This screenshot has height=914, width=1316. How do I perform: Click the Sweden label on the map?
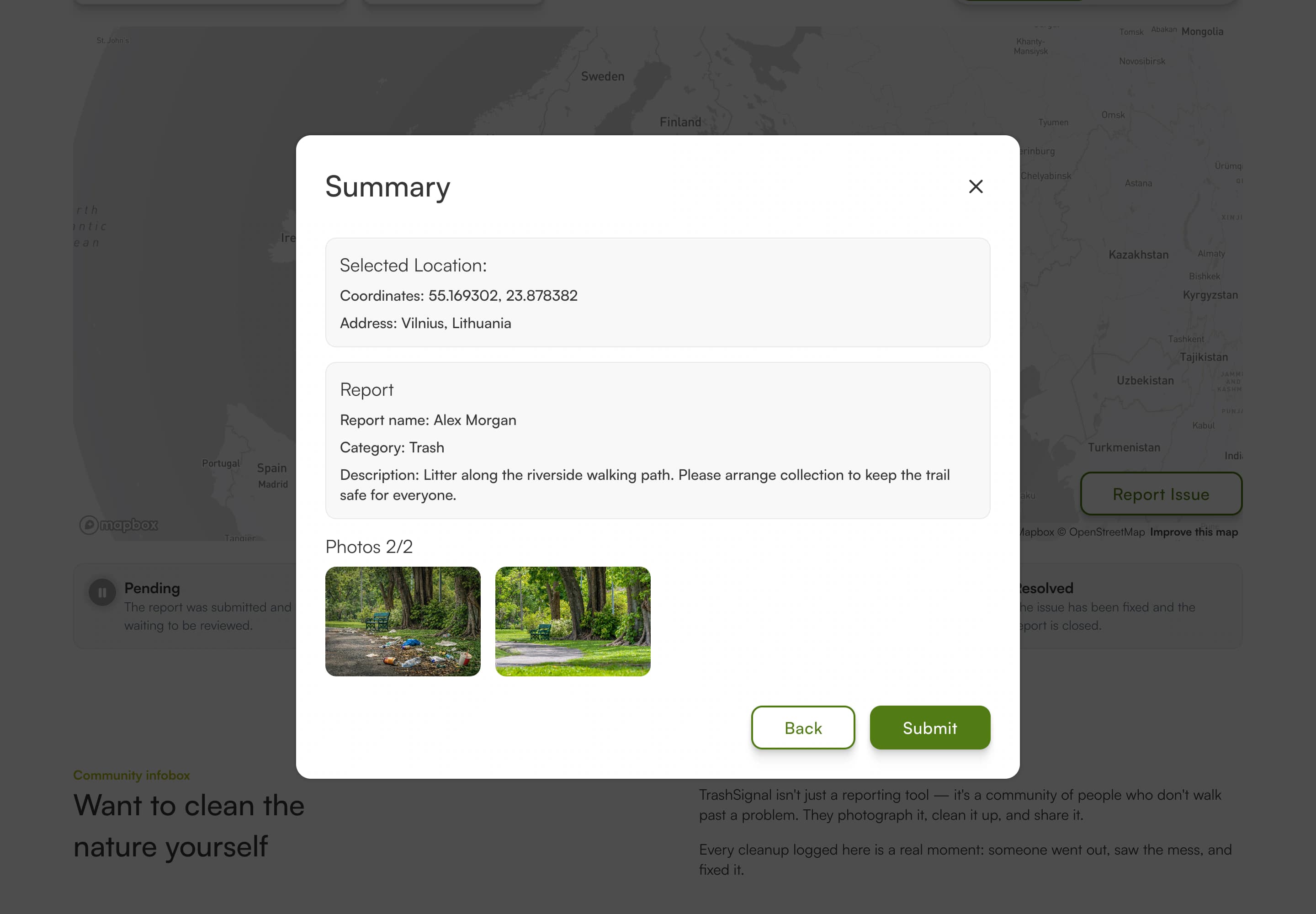(602, 76)
